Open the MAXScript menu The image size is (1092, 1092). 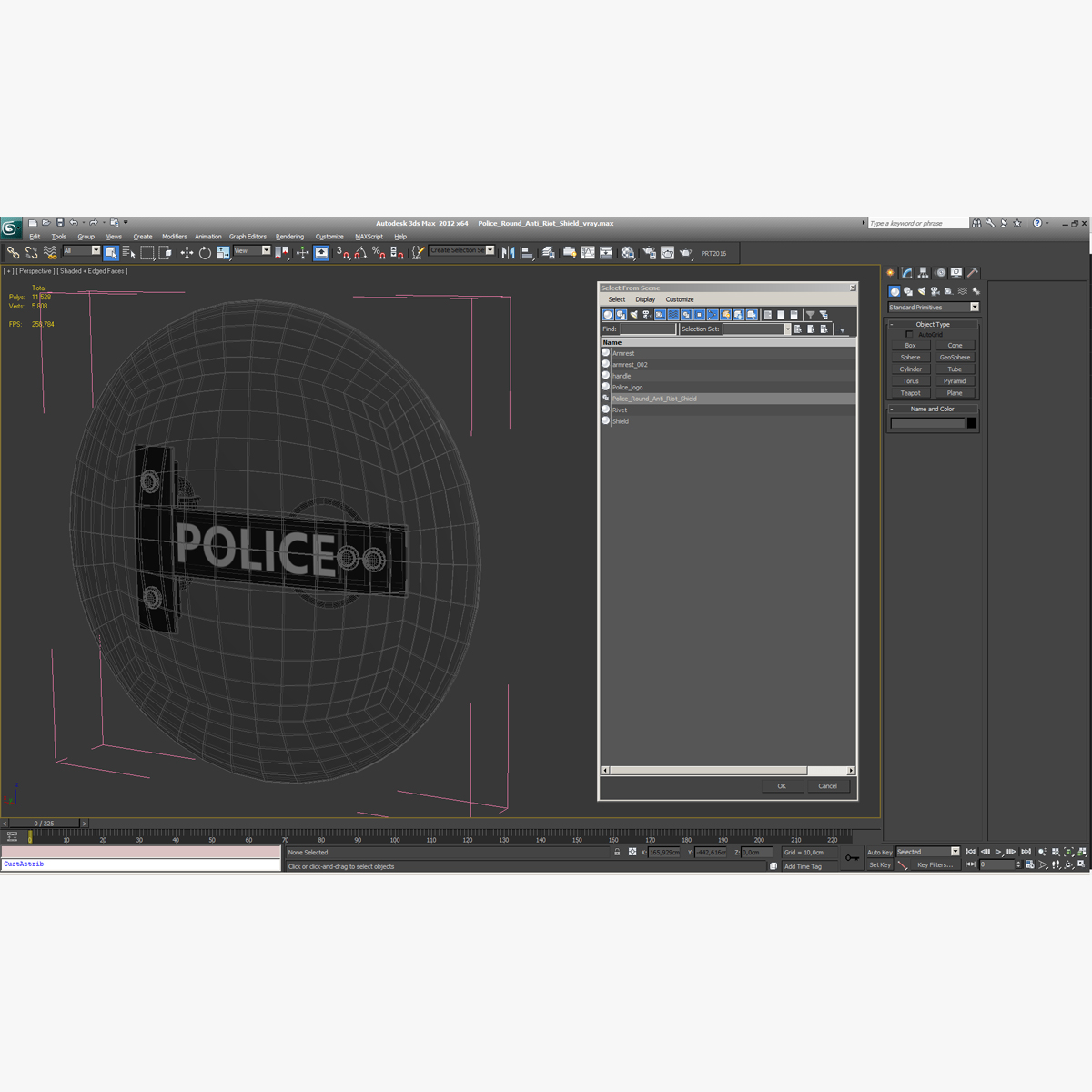coord(369,237)
